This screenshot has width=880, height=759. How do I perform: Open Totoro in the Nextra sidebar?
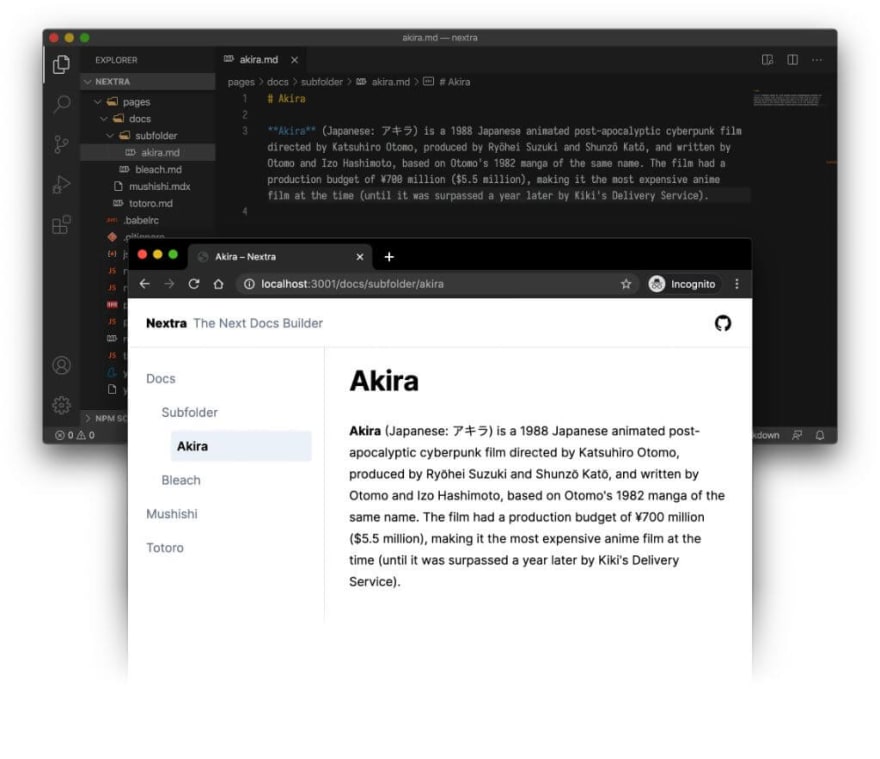click(164, 548)
